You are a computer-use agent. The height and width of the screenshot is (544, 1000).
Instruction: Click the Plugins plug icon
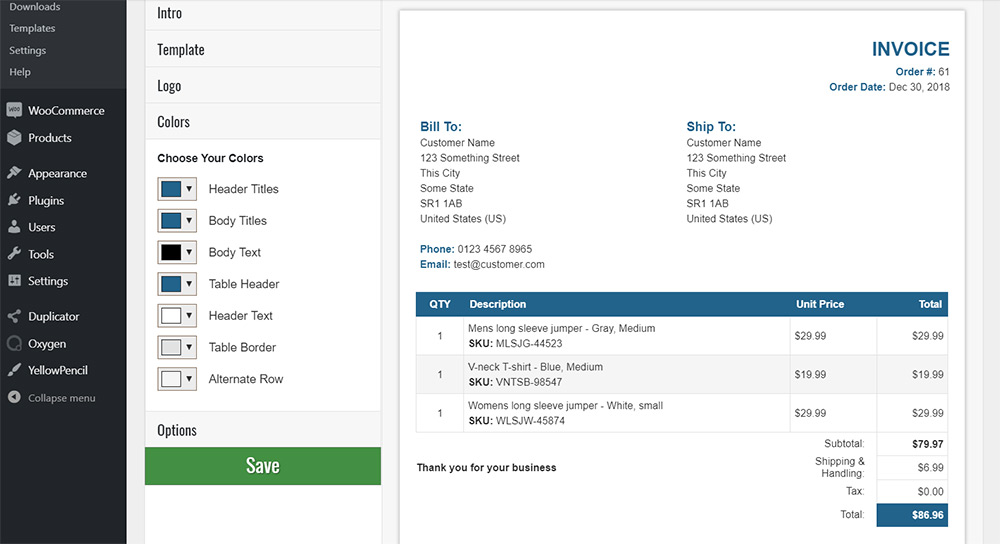pyautogui.click(x=14, y=200)
